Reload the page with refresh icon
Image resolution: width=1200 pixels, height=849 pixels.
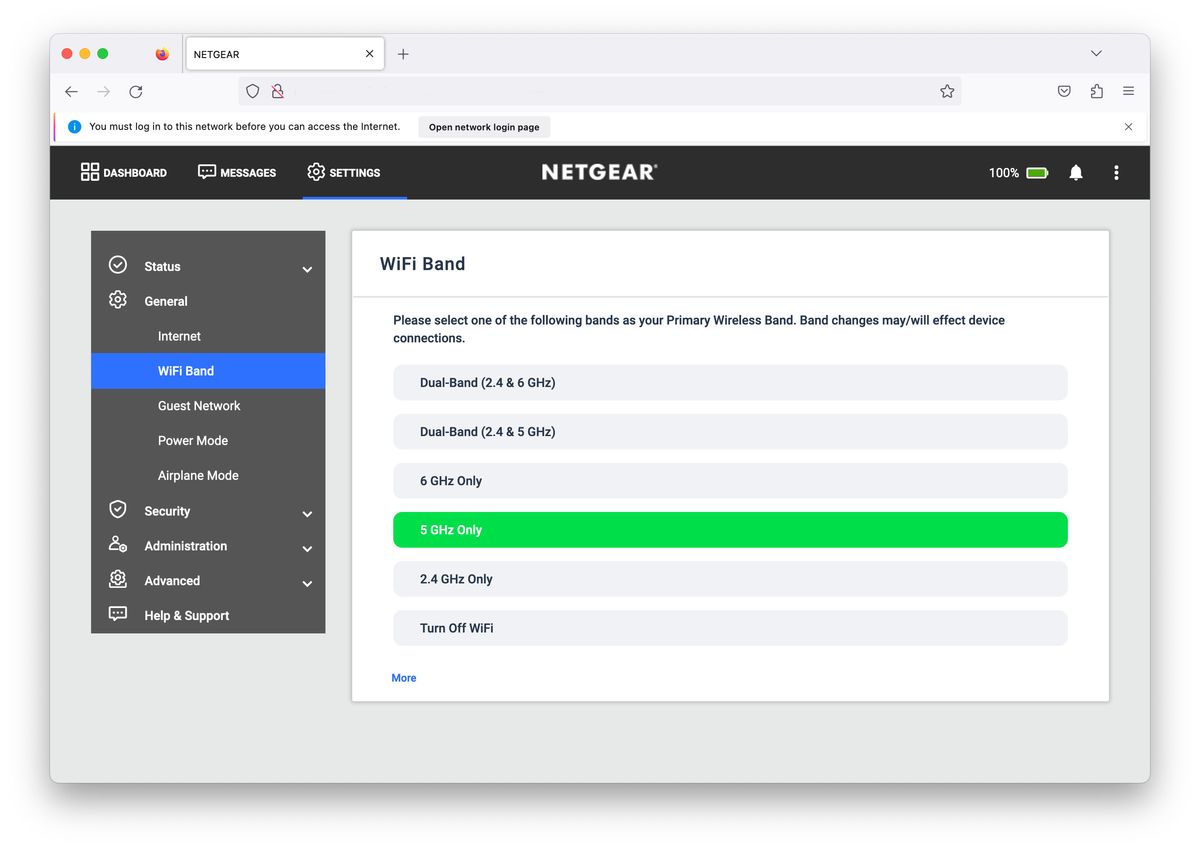pos(136,91)
